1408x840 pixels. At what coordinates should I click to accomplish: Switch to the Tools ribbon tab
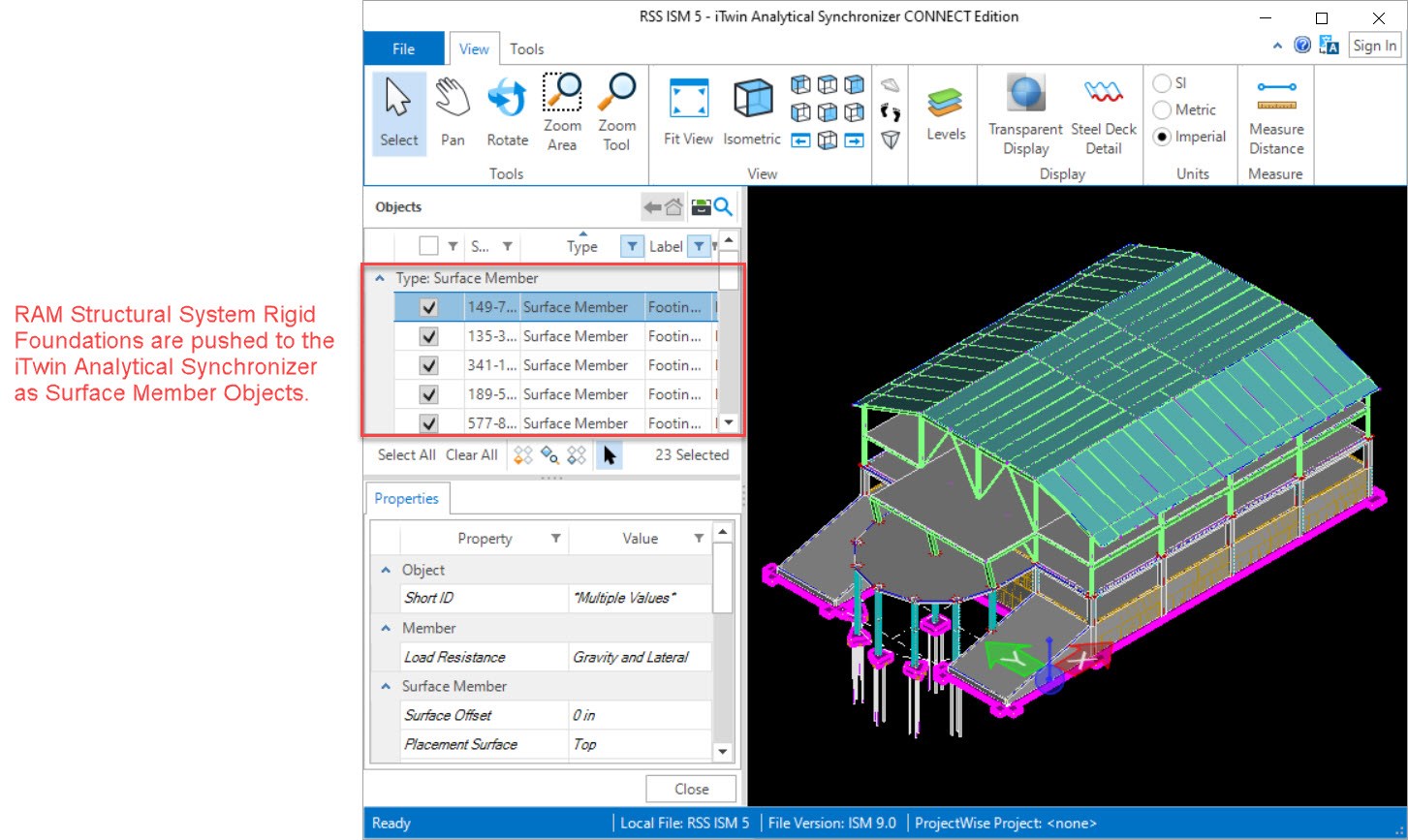pyautogui.click(x=527, y=48)
